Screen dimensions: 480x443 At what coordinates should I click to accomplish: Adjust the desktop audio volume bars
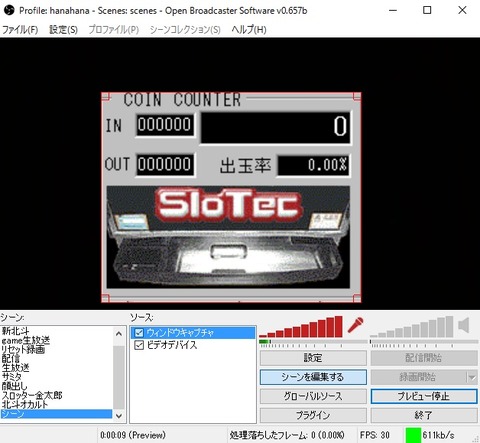pyautogui.click(x=412, y=327)
